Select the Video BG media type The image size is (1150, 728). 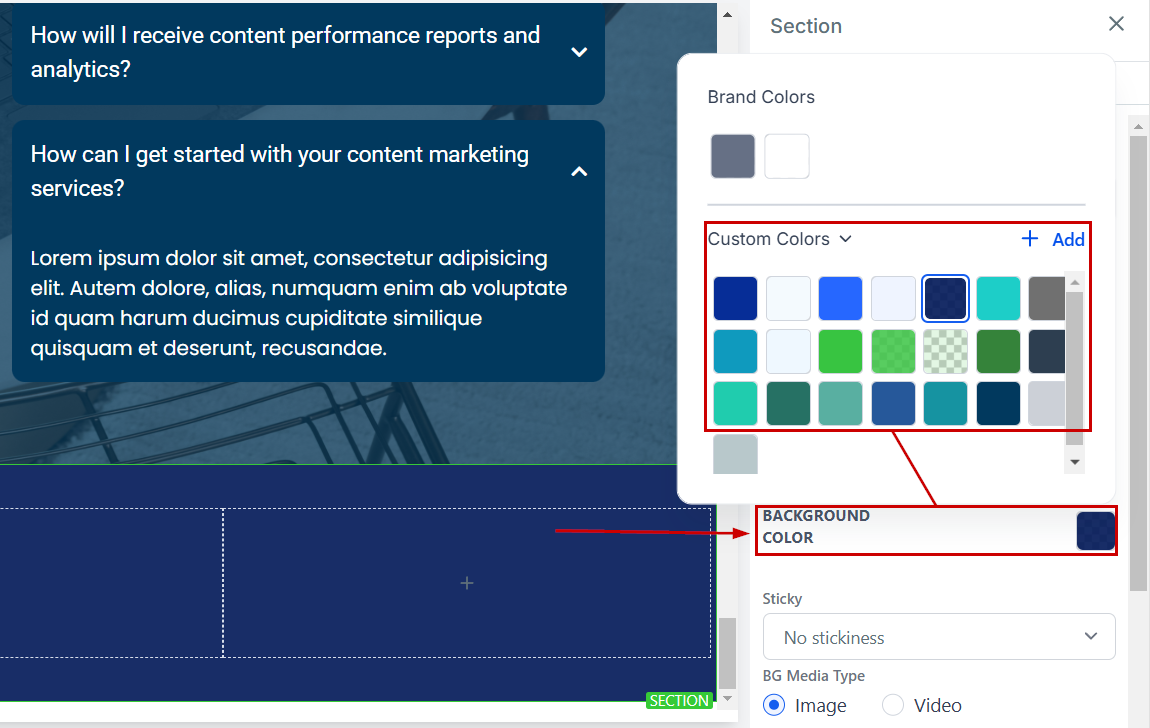[x=893, y=705]
